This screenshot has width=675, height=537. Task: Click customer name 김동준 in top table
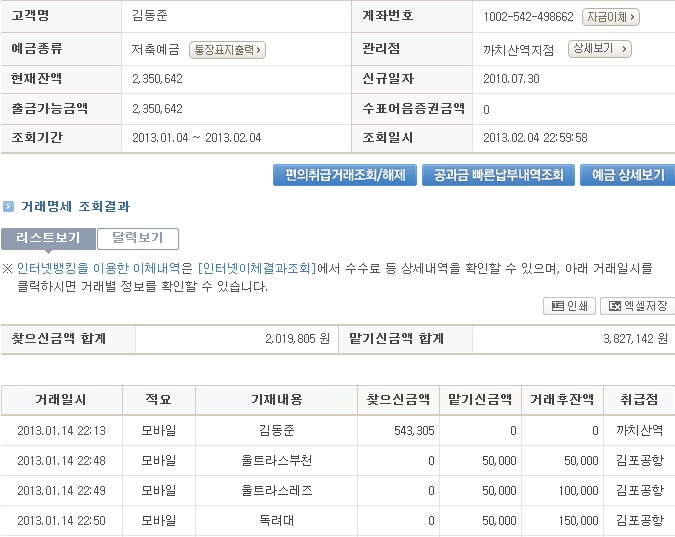pyautogui.click(x=149, y=16)
